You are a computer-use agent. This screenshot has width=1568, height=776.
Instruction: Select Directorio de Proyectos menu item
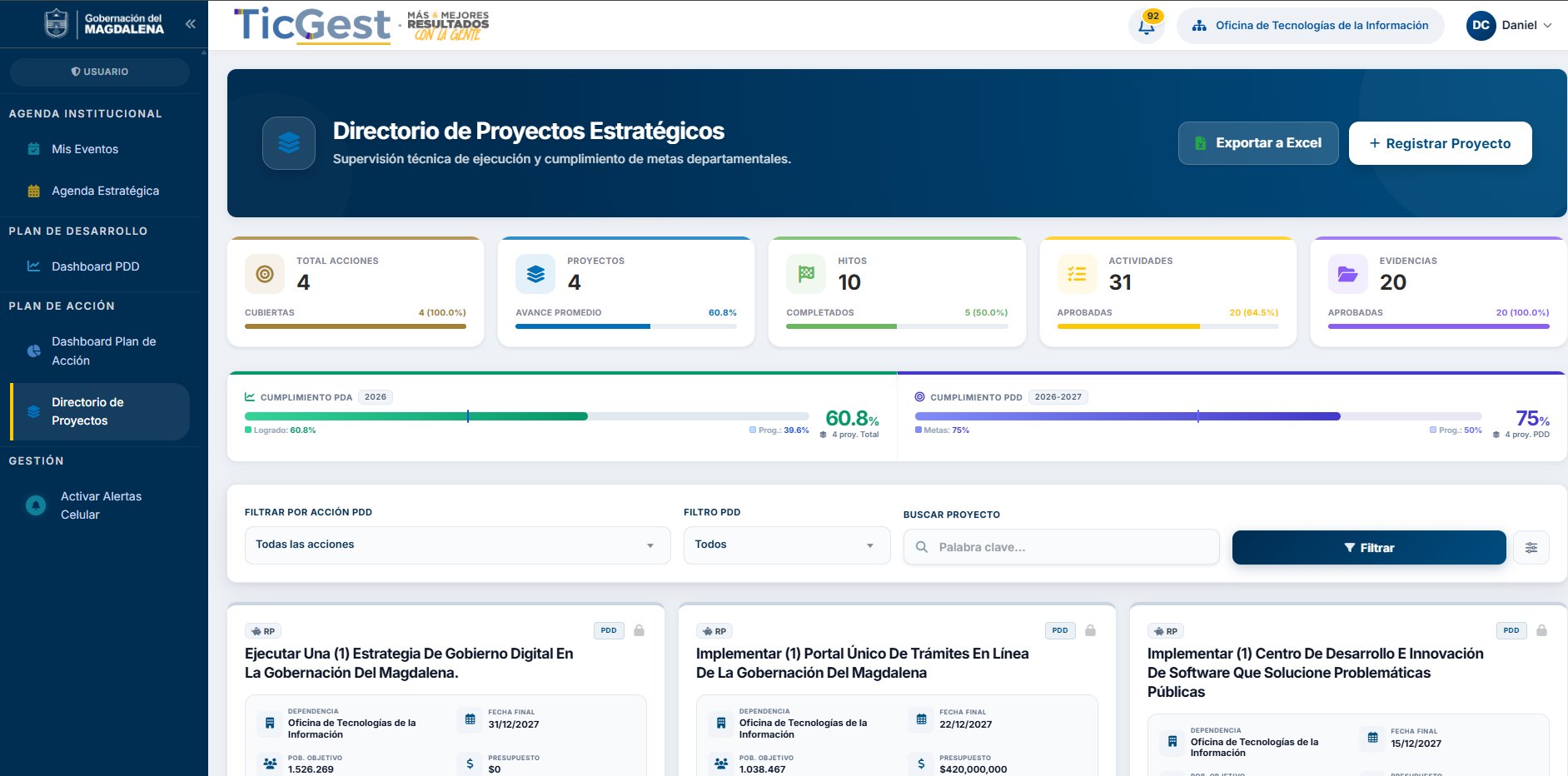pyautogui.click(x=100, y=411)
